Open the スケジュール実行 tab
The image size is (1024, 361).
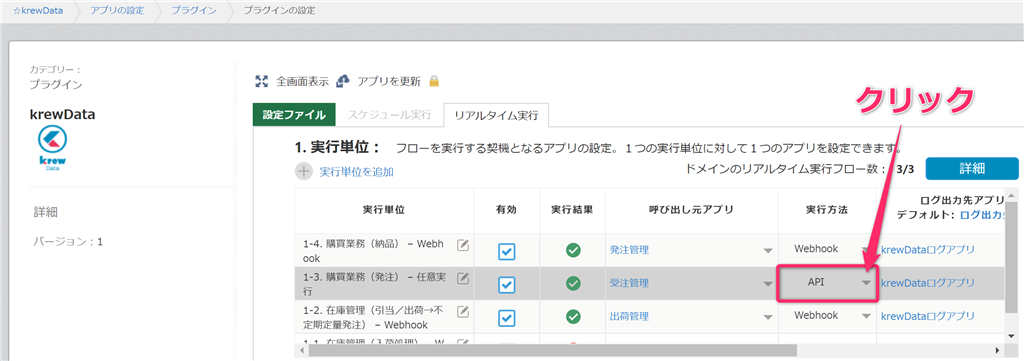[x=389, y=115]
